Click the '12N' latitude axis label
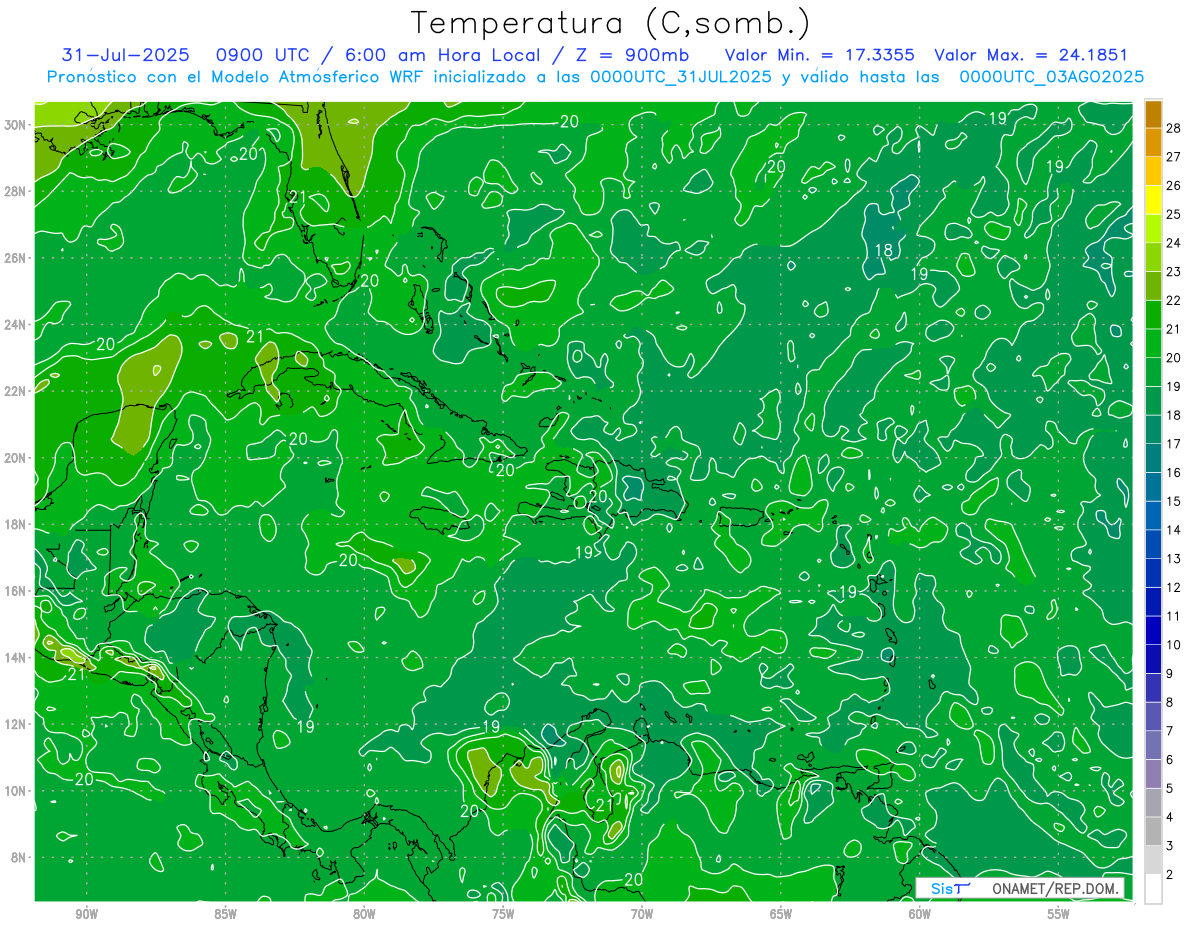The height and width of the screenshot is (927, 1200). (x=15, y=723)
